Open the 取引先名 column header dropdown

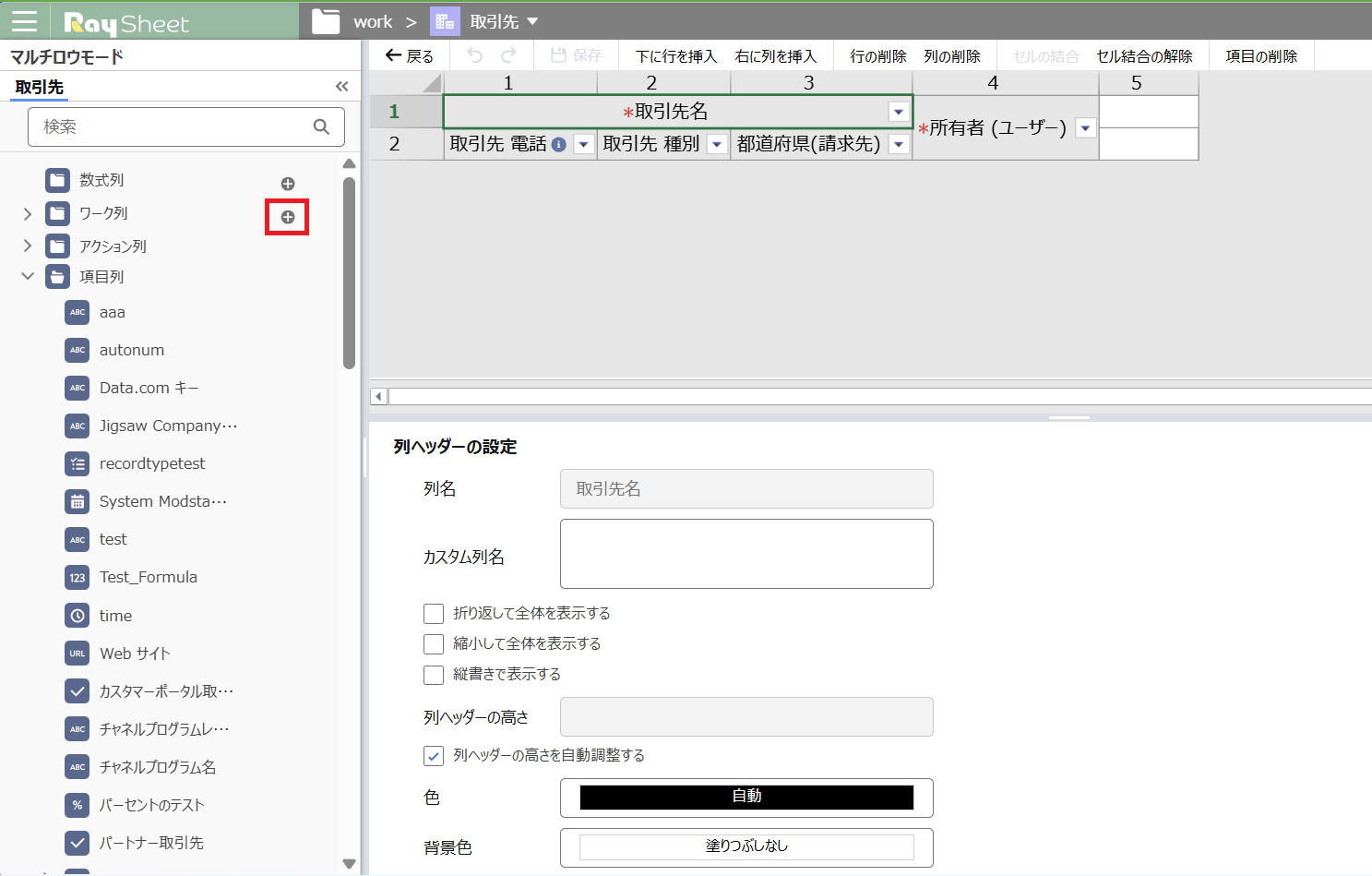pyautogui.click(x=898, y=112)
